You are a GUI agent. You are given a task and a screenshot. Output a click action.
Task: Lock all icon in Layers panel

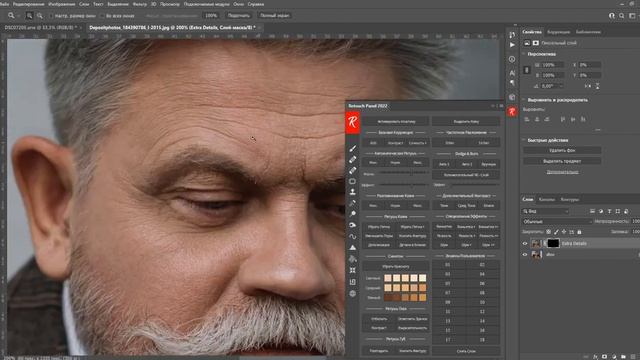tap(579, 232)
